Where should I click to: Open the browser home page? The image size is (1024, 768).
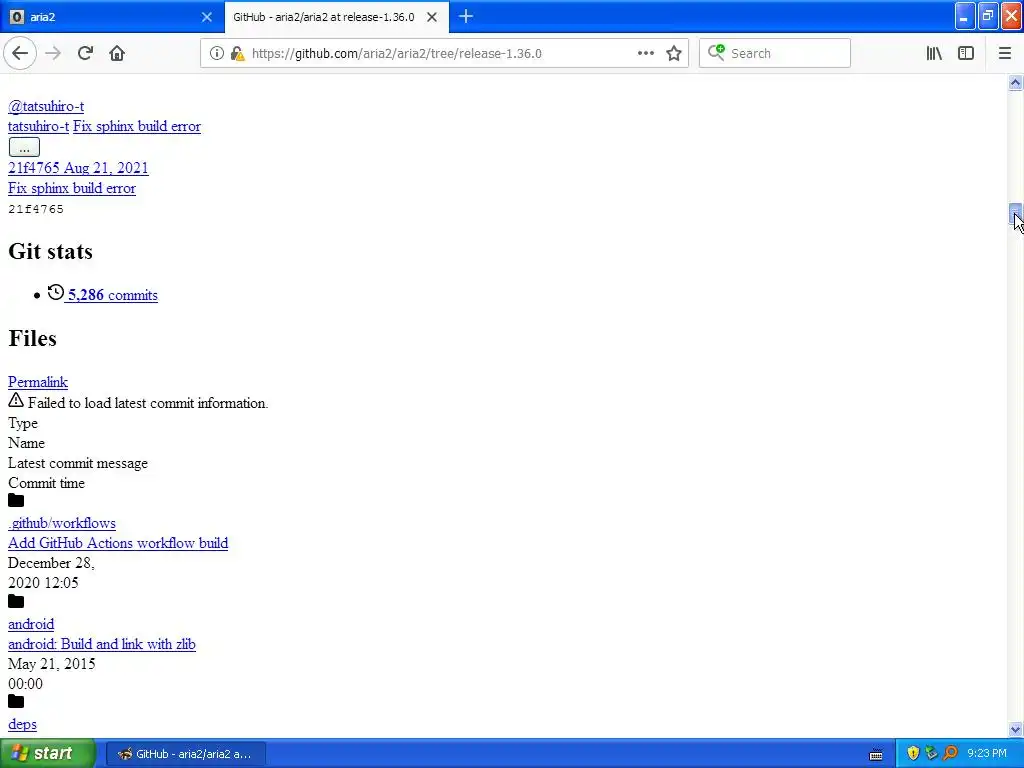[117, 54]
